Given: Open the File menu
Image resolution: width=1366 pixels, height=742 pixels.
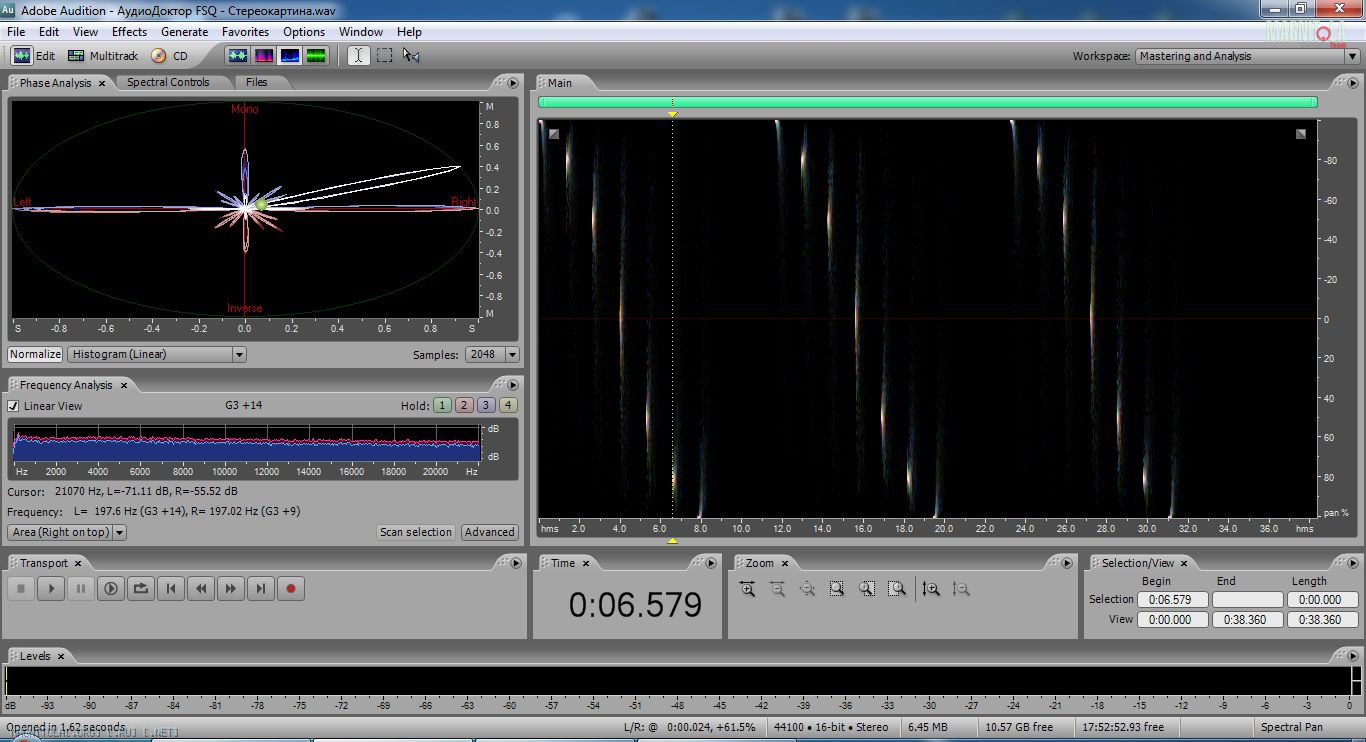Looking at the screenshot, I should pos(16,32).
